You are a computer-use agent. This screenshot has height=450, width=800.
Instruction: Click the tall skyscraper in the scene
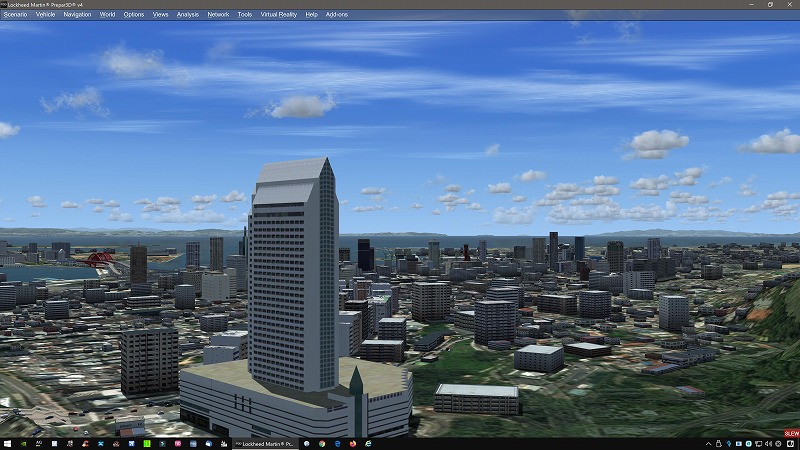tap(293, 276)
